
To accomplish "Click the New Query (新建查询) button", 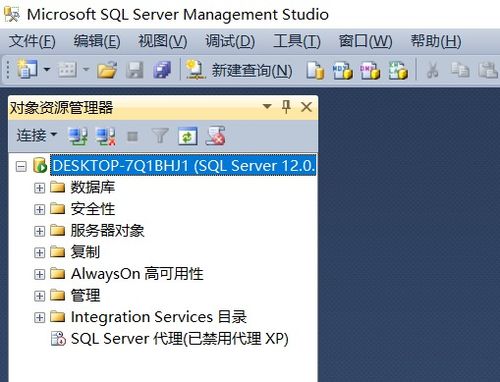I will [x=239, y=70].
